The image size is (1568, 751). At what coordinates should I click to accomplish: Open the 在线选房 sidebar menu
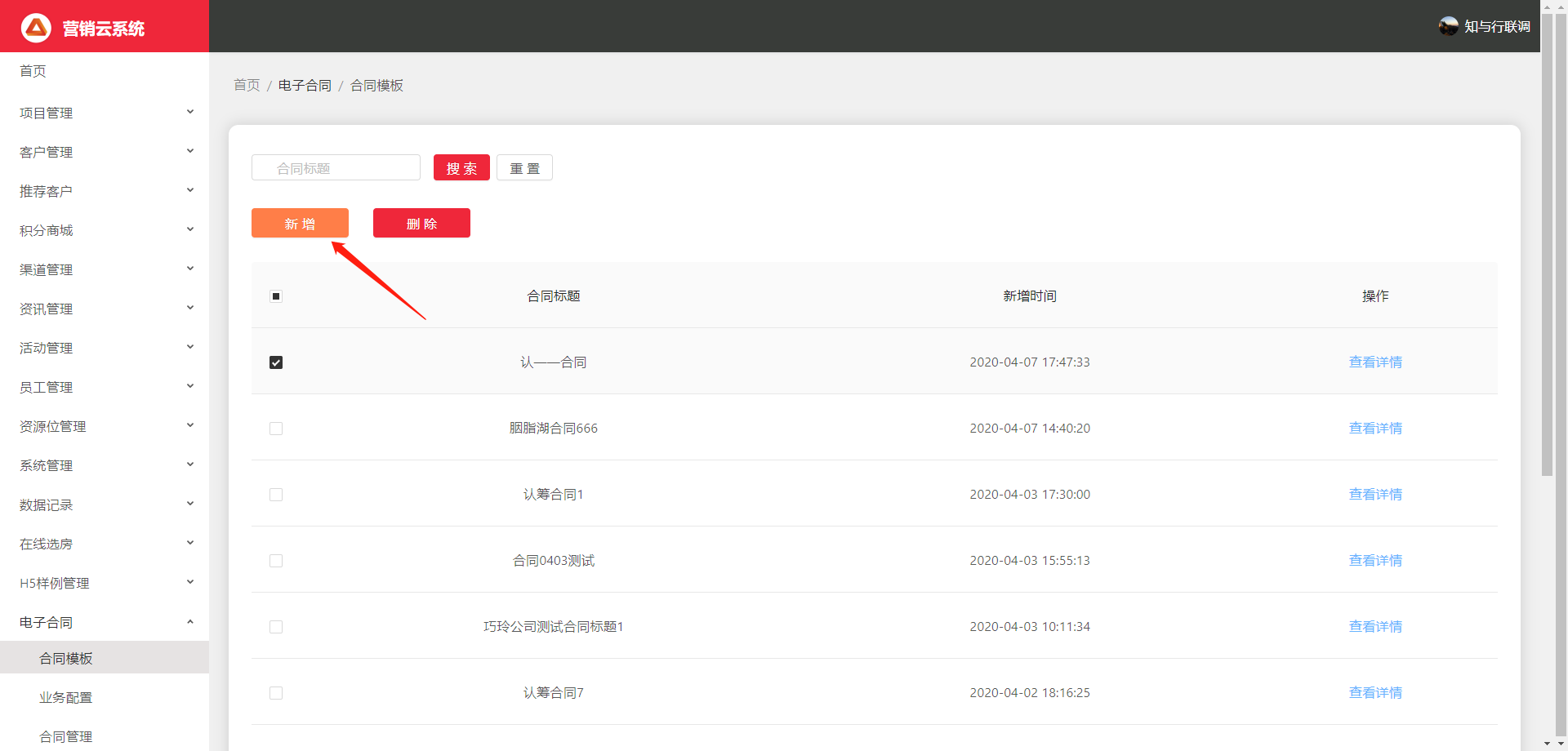(105, 544)
